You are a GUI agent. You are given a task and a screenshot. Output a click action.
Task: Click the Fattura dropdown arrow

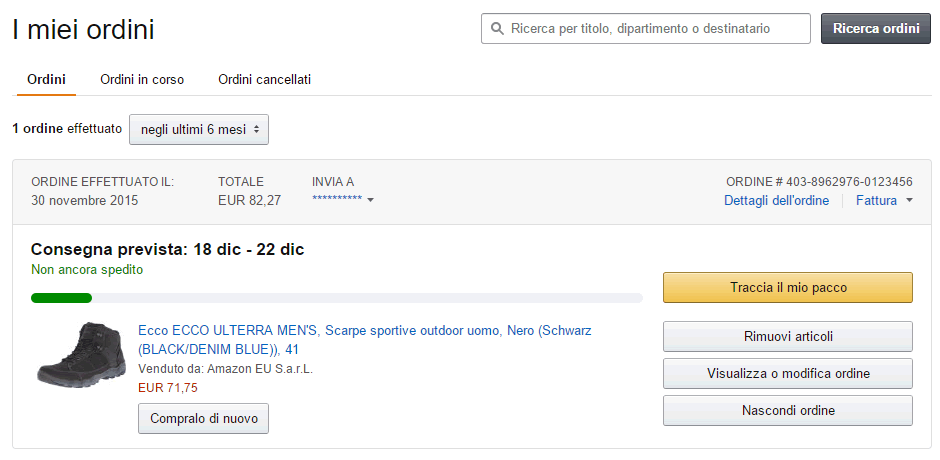coord(909,201)
